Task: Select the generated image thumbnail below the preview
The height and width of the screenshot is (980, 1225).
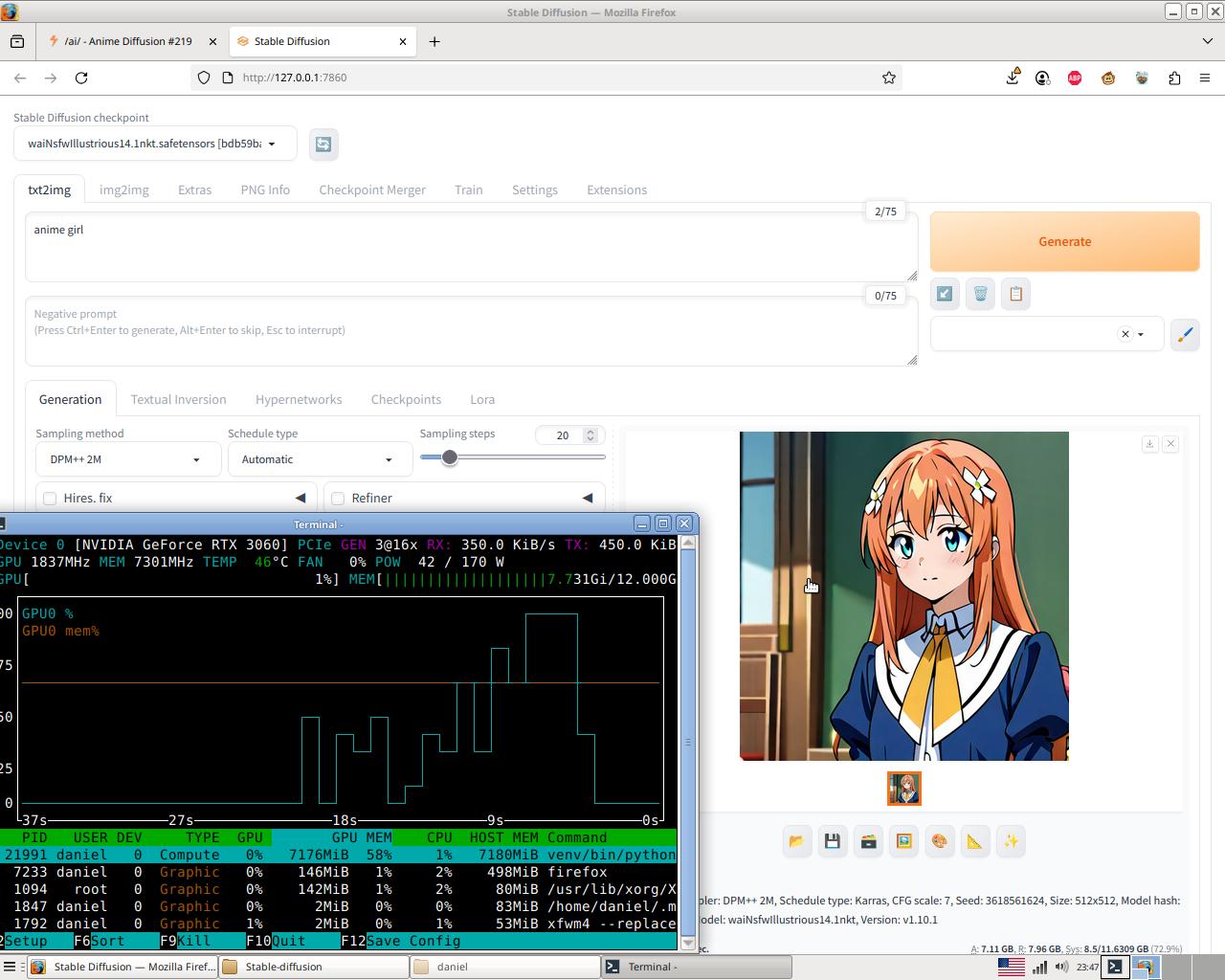Action: pos(904,789)
